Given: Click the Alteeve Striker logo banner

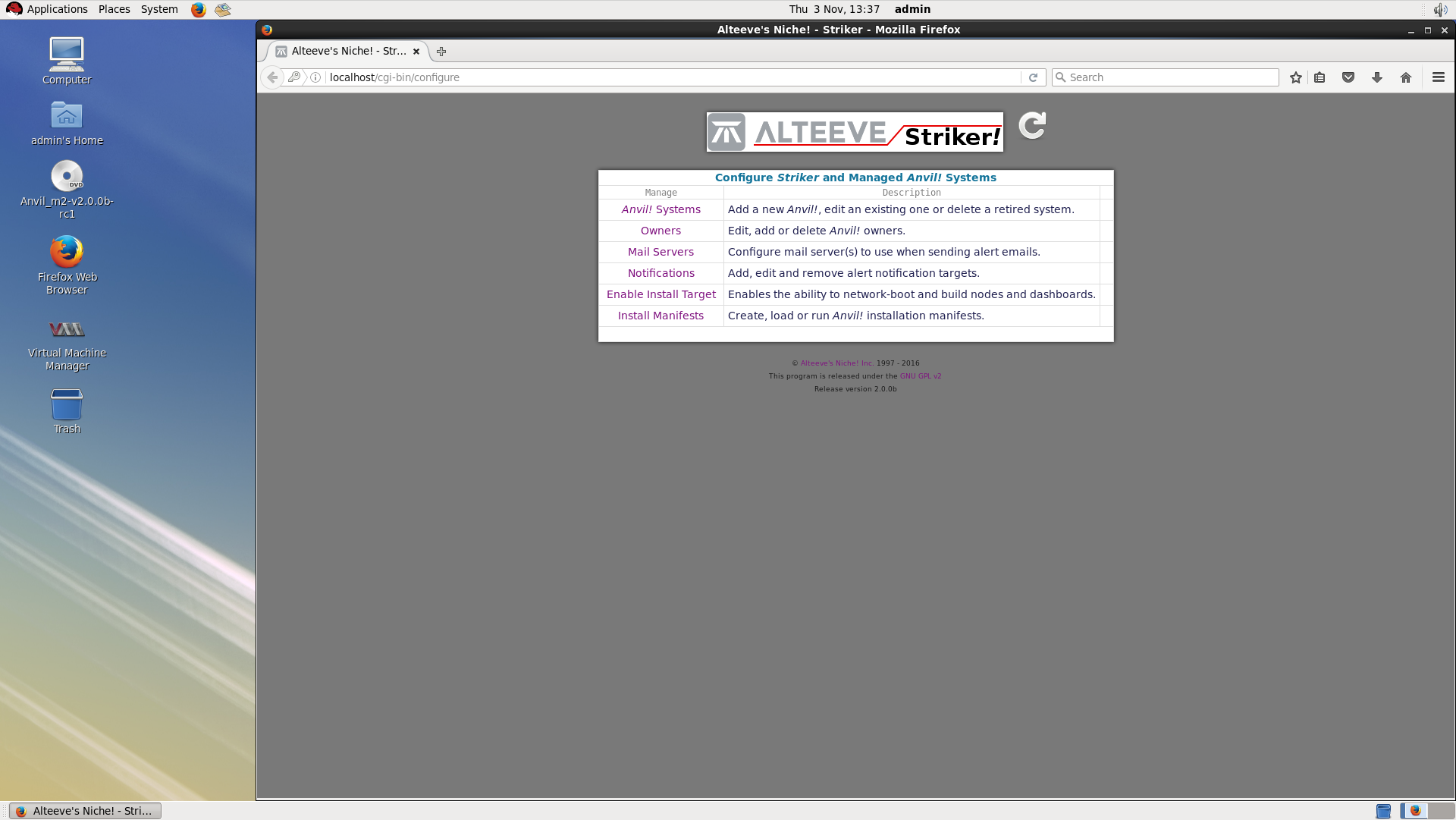Looking at the screenshot, I should tap(855, 133).
